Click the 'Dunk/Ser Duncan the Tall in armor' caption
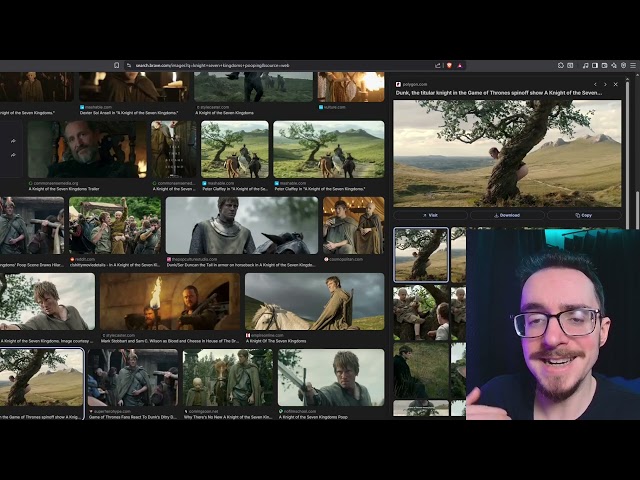The height and width of the screenshot is (480, 640). click(x=241, y=265)
